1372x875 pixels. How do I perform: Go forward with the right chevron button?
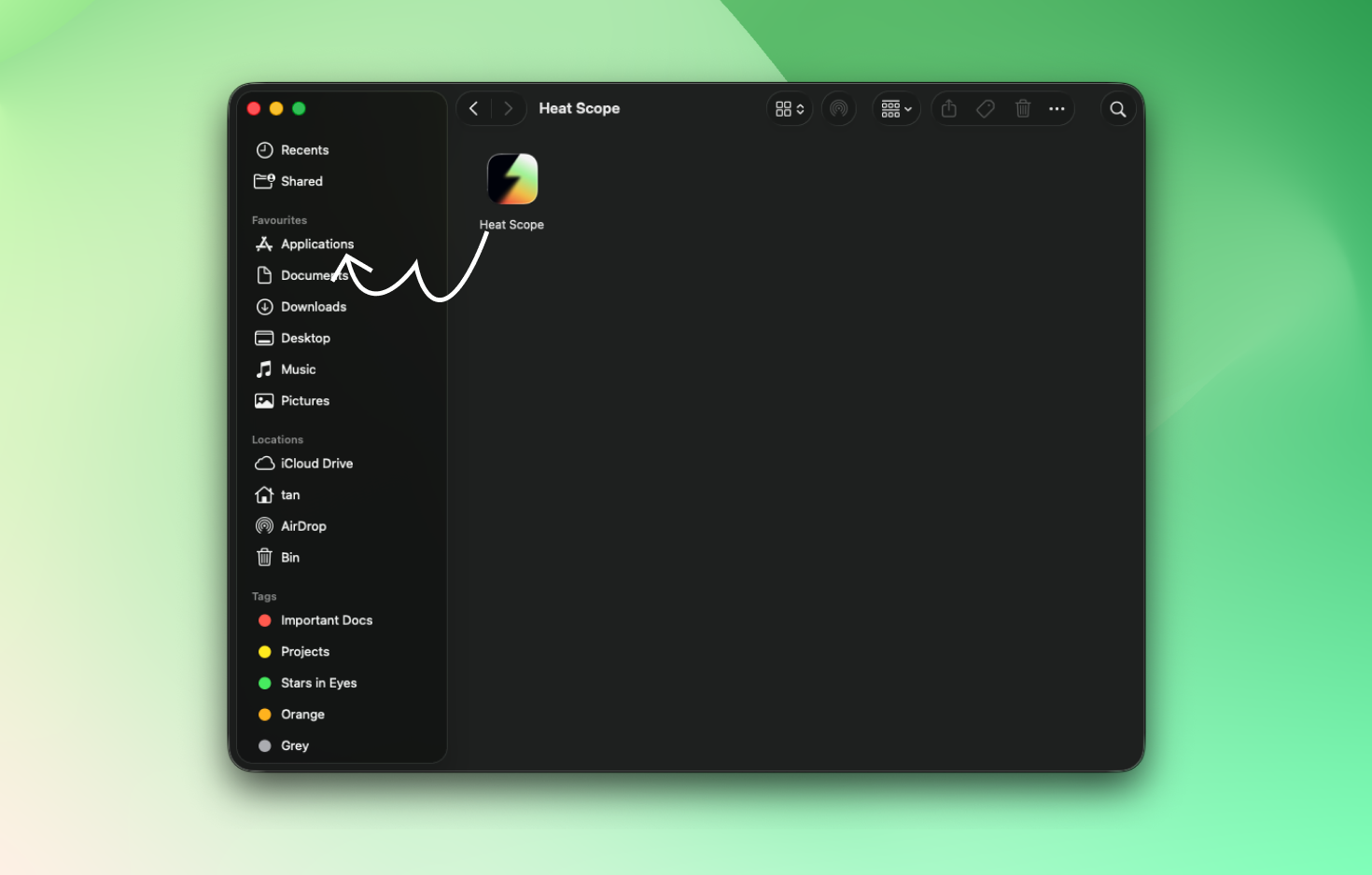coord(508,109)
